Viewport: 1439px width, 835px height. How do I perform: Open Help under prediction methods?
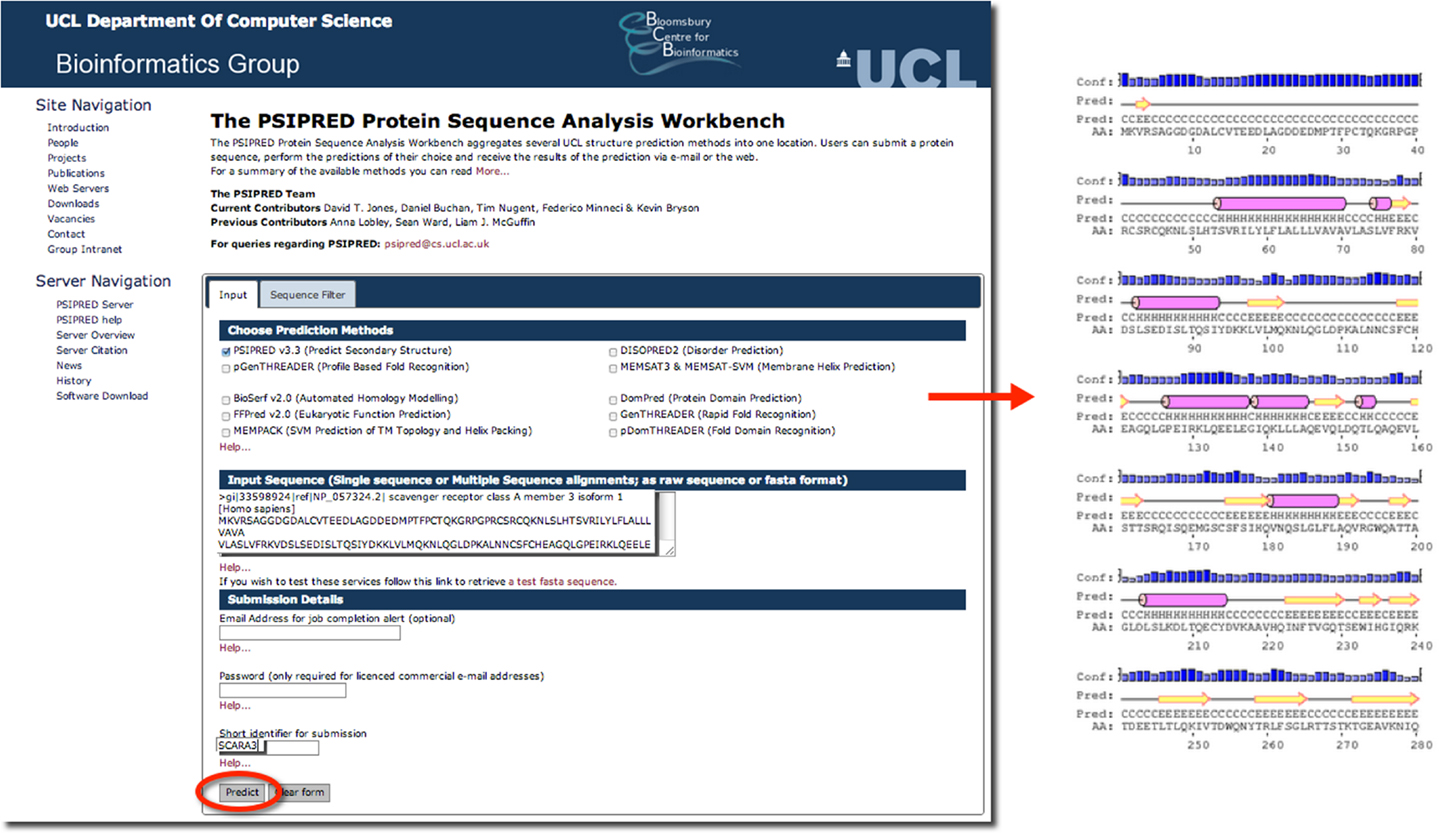(235, 447)
